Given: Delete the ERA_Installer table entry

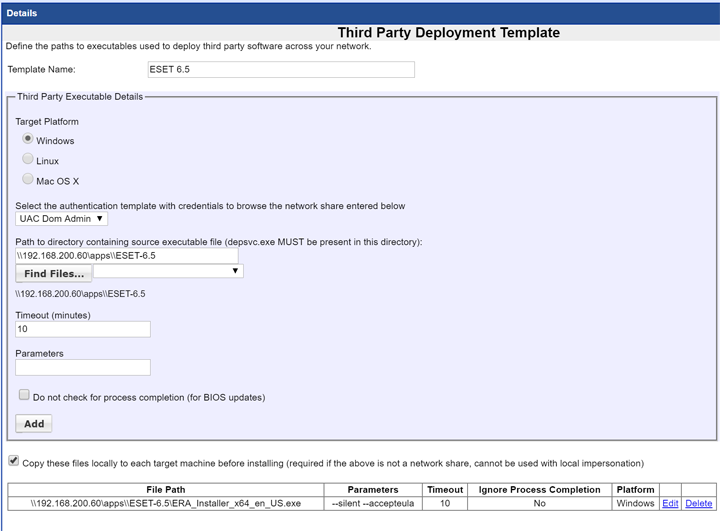Looking at the screenshot, I should (698, 504).
